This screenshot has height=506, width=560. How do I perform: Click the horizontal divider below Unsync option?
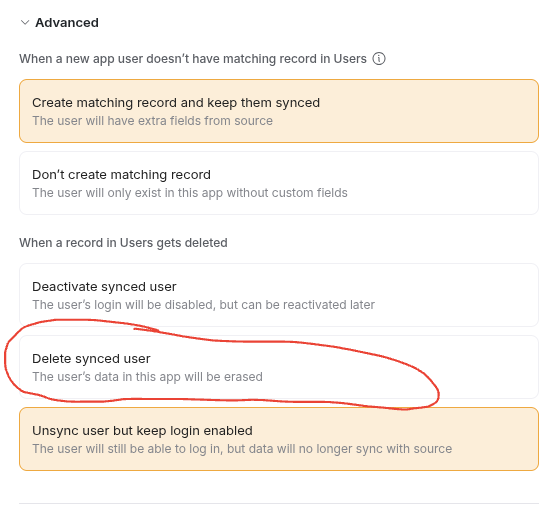(279, 504)
